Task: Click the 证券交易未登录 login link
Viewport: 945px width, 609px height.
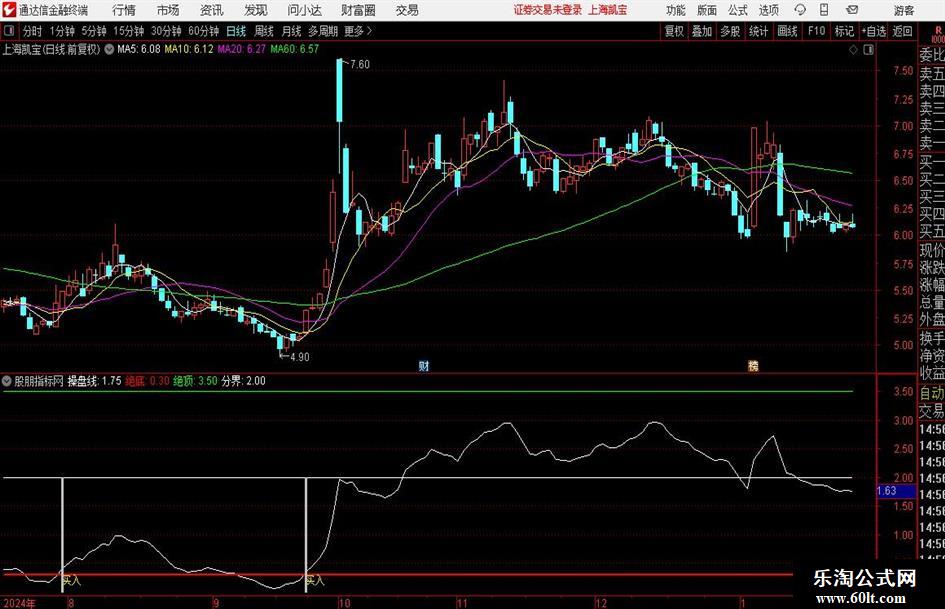Action: 548,10
